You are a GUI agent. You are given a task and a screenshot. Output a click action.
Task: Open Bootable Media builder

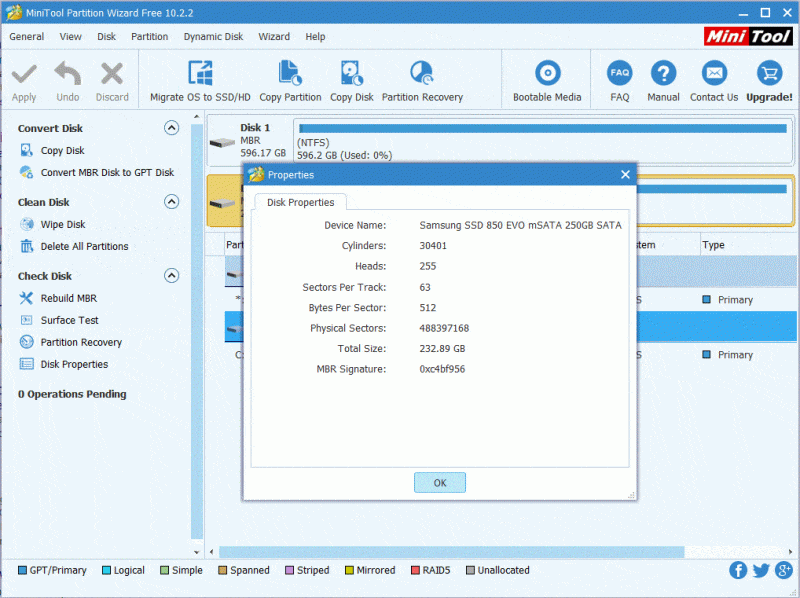click(x=547, y=82)
